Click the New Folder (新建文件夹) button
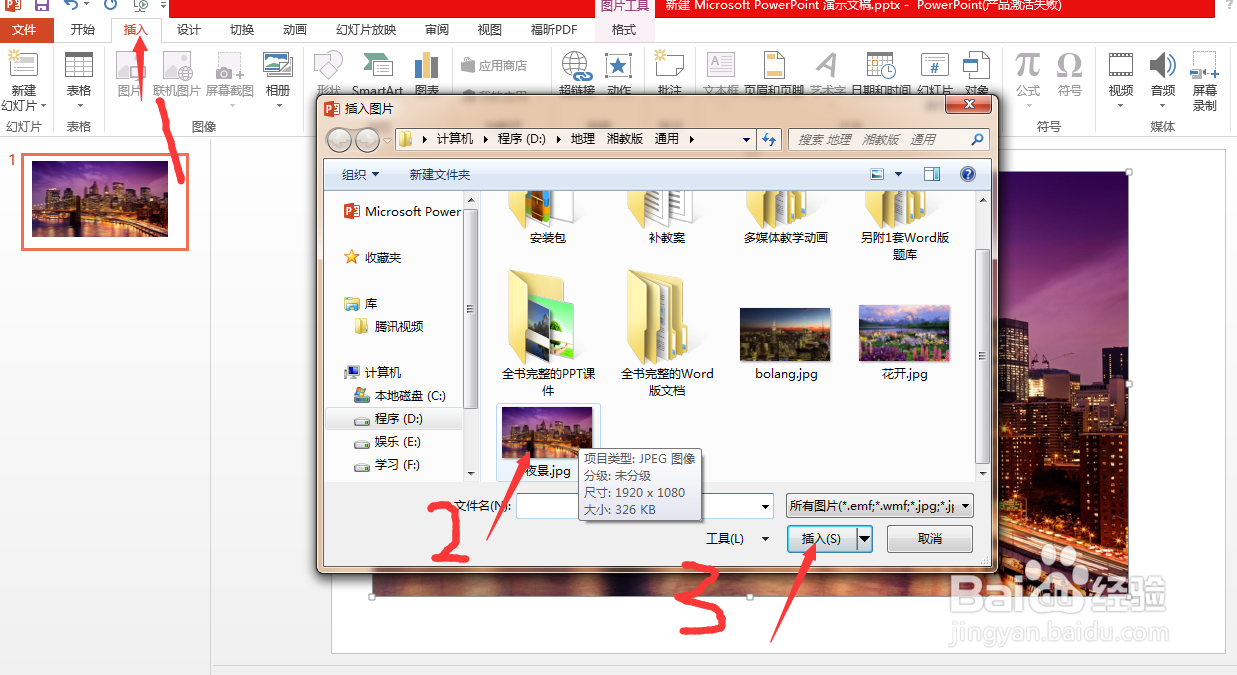 pos(439,174)
